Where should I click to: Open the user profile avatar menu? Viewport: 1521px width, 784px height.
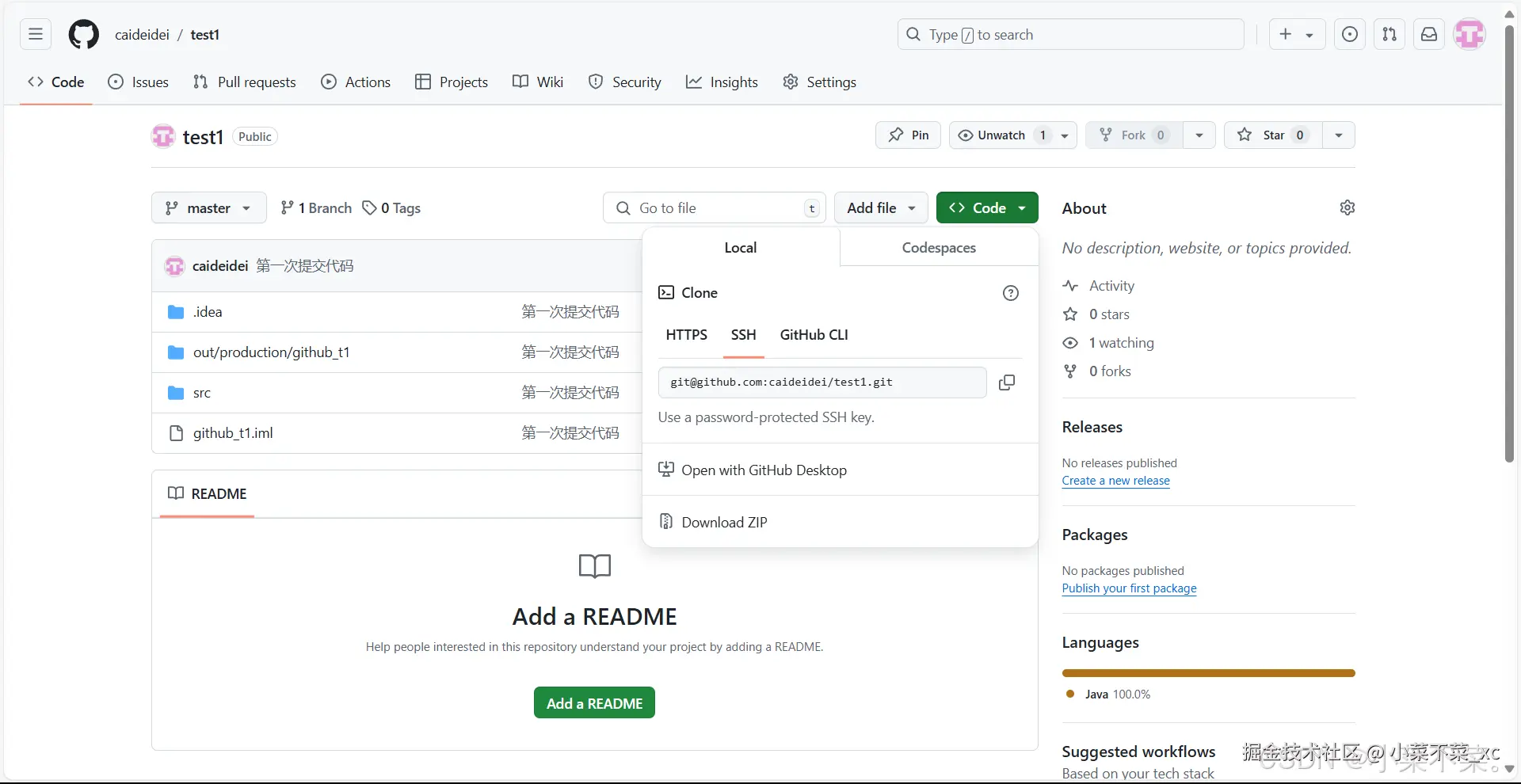tap(1470, 34)
